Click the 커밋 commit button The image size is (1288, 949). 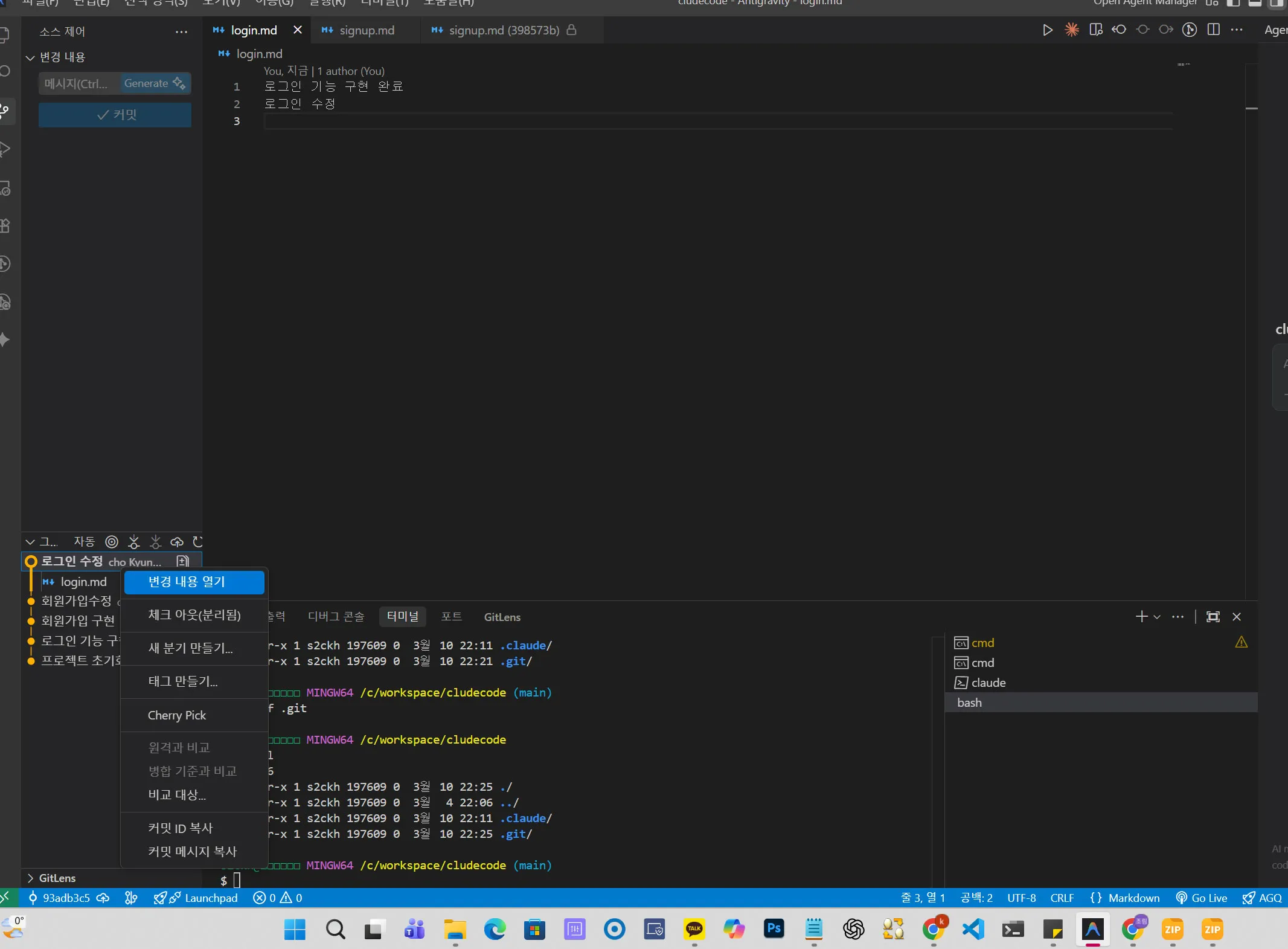pyautogui.click(x=115, y=115)
